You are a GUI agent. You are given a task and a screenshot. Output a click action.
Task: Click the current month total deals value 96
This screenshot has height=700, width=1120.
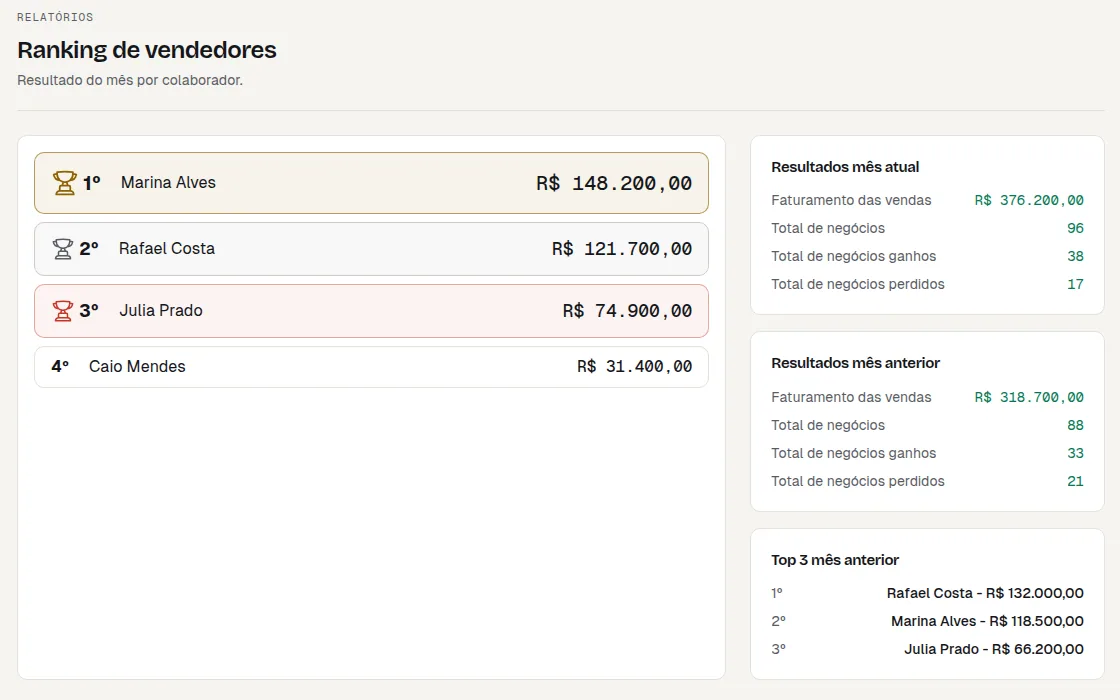click(x=1075, y=229)
